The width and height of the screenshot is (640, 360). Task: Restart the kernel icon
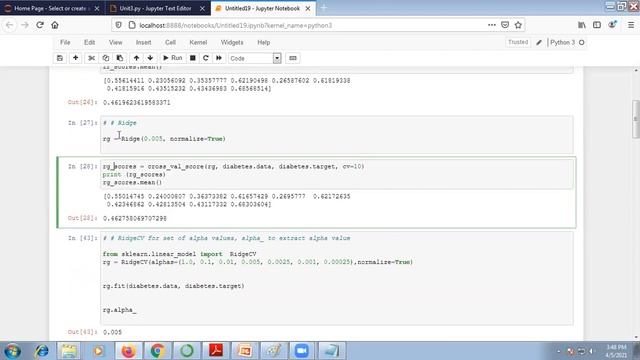(x=206, y=58)
